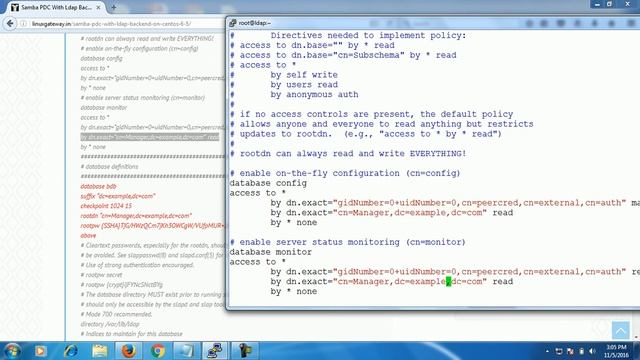The width and height of the screenshot is (640, 360).
Task: Show hidden tray icons arrow
Action: pyautogui.click(x=547, y=351)
